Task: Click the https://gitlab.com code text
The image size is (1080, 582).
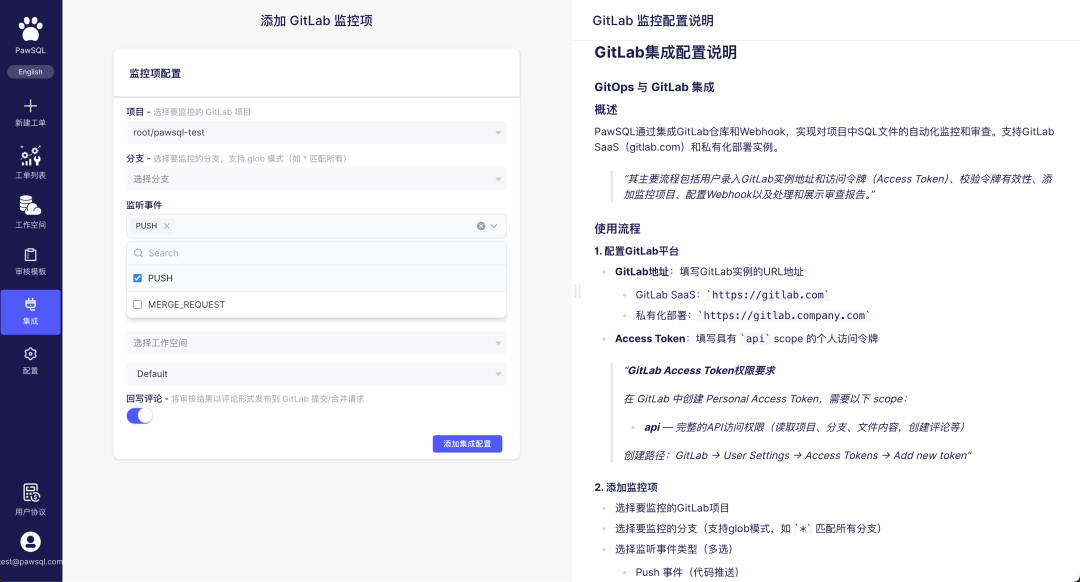Action: 768,295
